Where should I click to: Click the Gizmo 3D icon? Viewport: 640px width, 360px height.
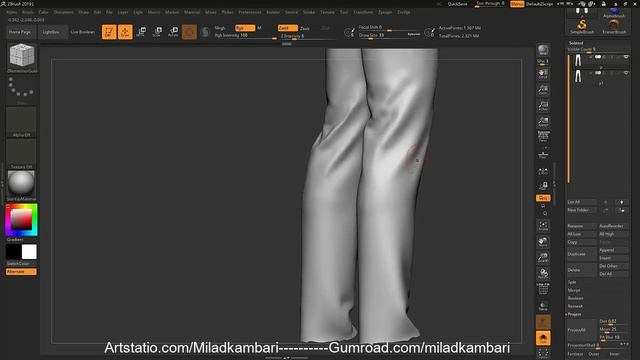[189, 31]
